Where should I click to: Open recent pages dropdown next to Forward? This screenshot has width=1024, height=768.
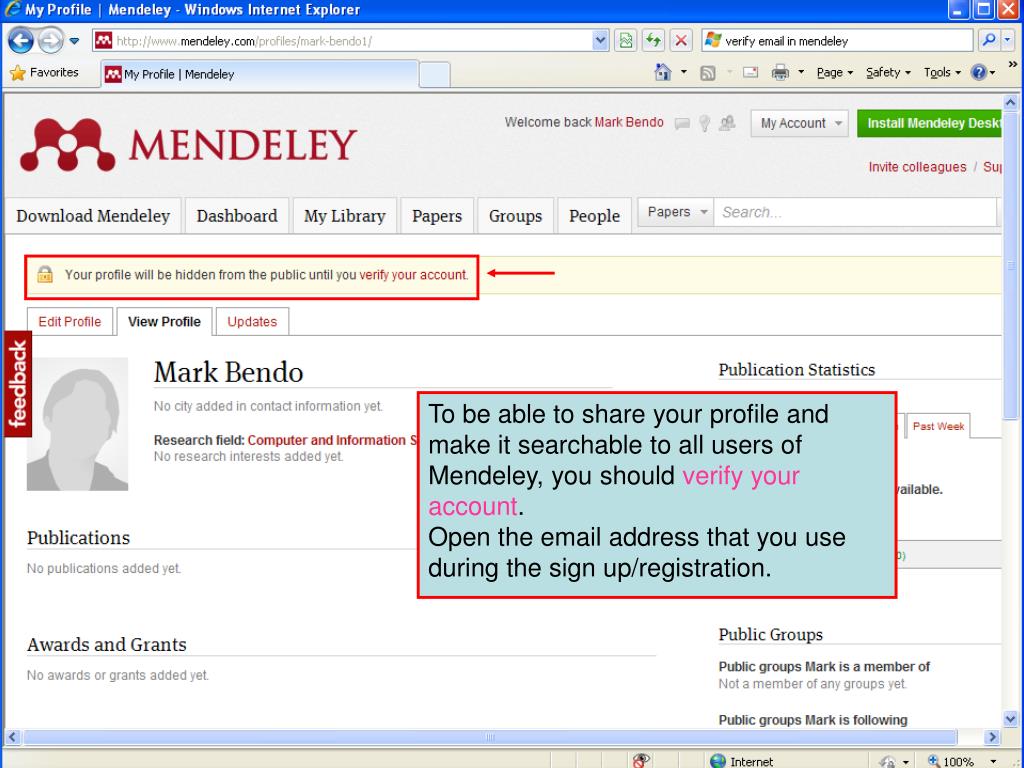coord(74,41)
